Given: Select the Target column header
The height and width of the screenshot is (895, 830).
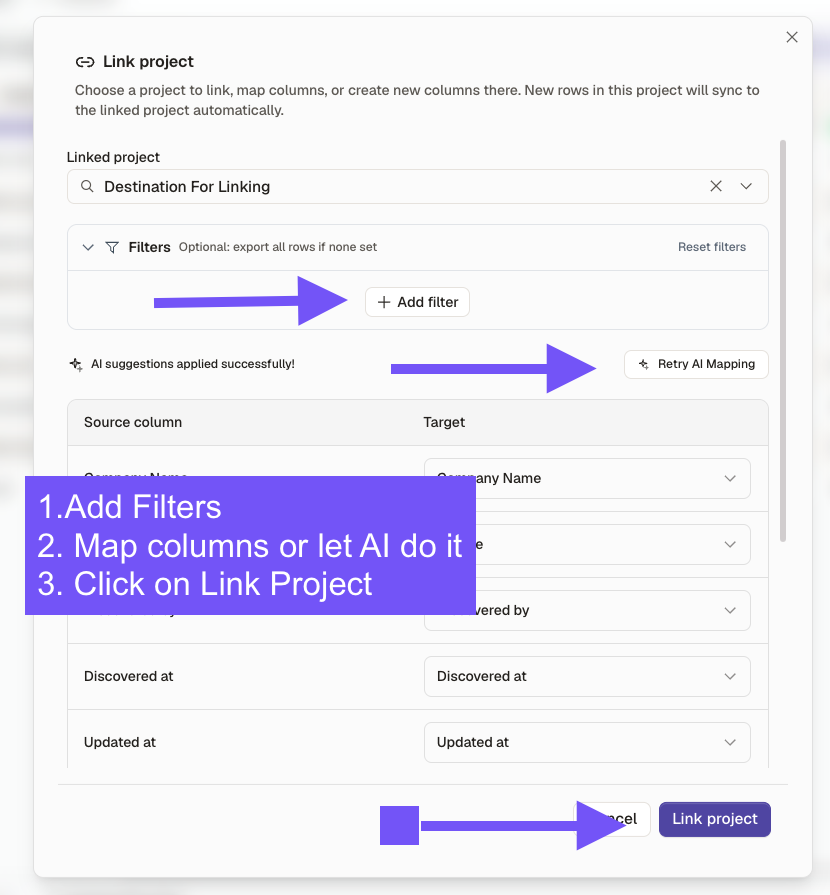Looking at the screenshot, I should click(x=444, y=422).
